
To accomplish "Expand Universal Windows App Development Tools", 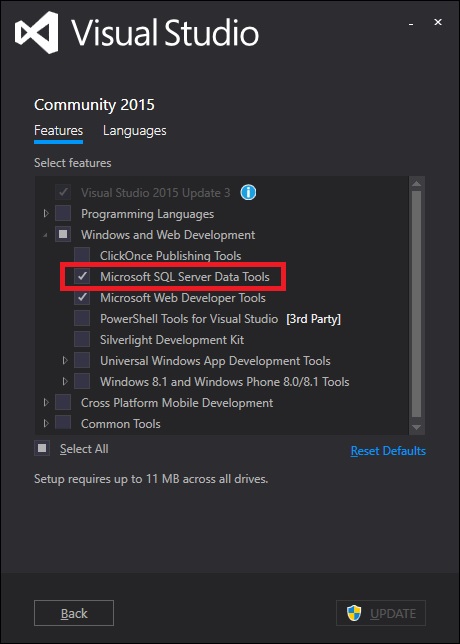I will tap(65, 360).
